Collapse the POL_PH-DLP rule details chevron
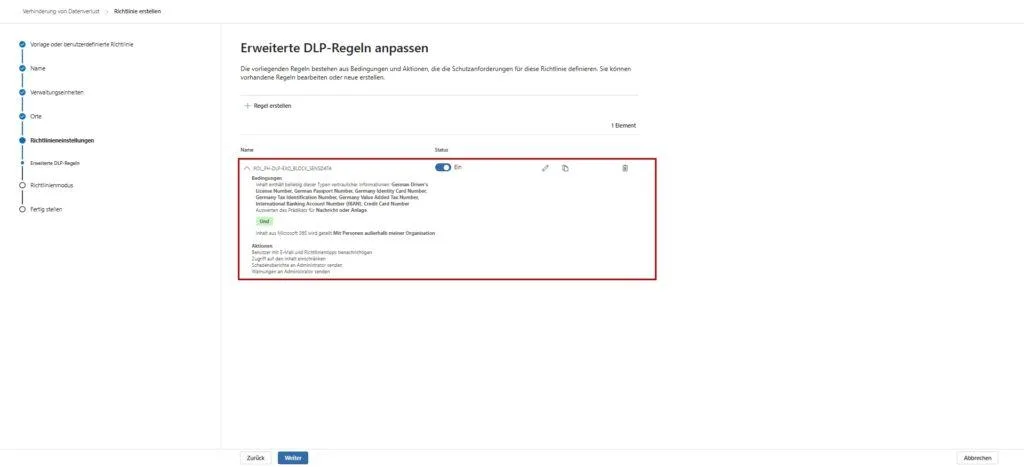Viewport: 1024px width, 467px height. [247, 168]
